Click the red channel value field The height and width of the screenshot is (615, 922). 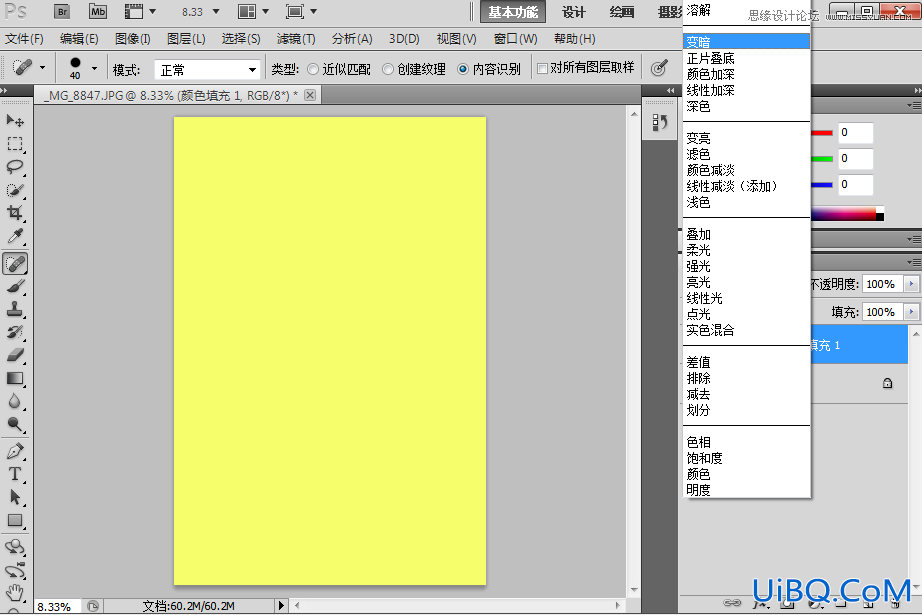point(856,133)
